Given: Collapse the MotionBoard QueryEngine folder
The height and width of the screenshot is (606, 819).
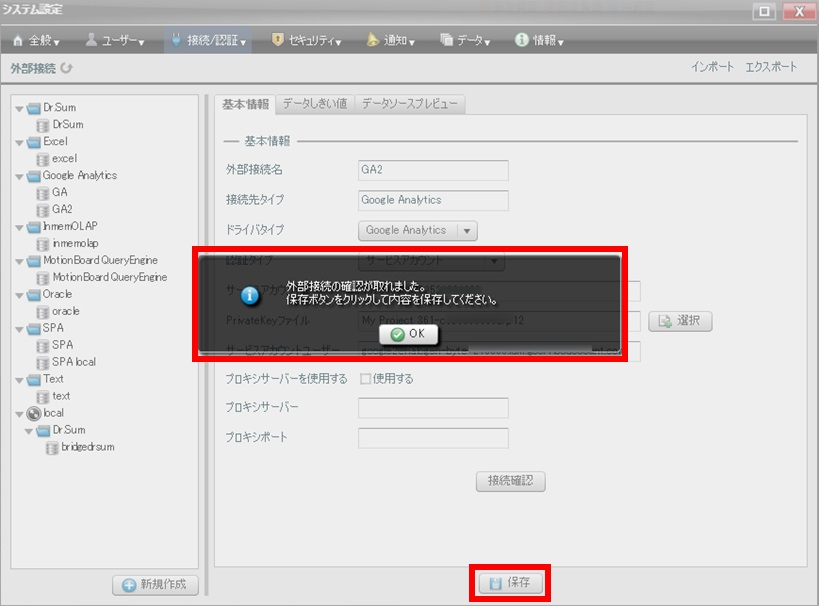Looking at the screenshot, I should coord(19,261).
